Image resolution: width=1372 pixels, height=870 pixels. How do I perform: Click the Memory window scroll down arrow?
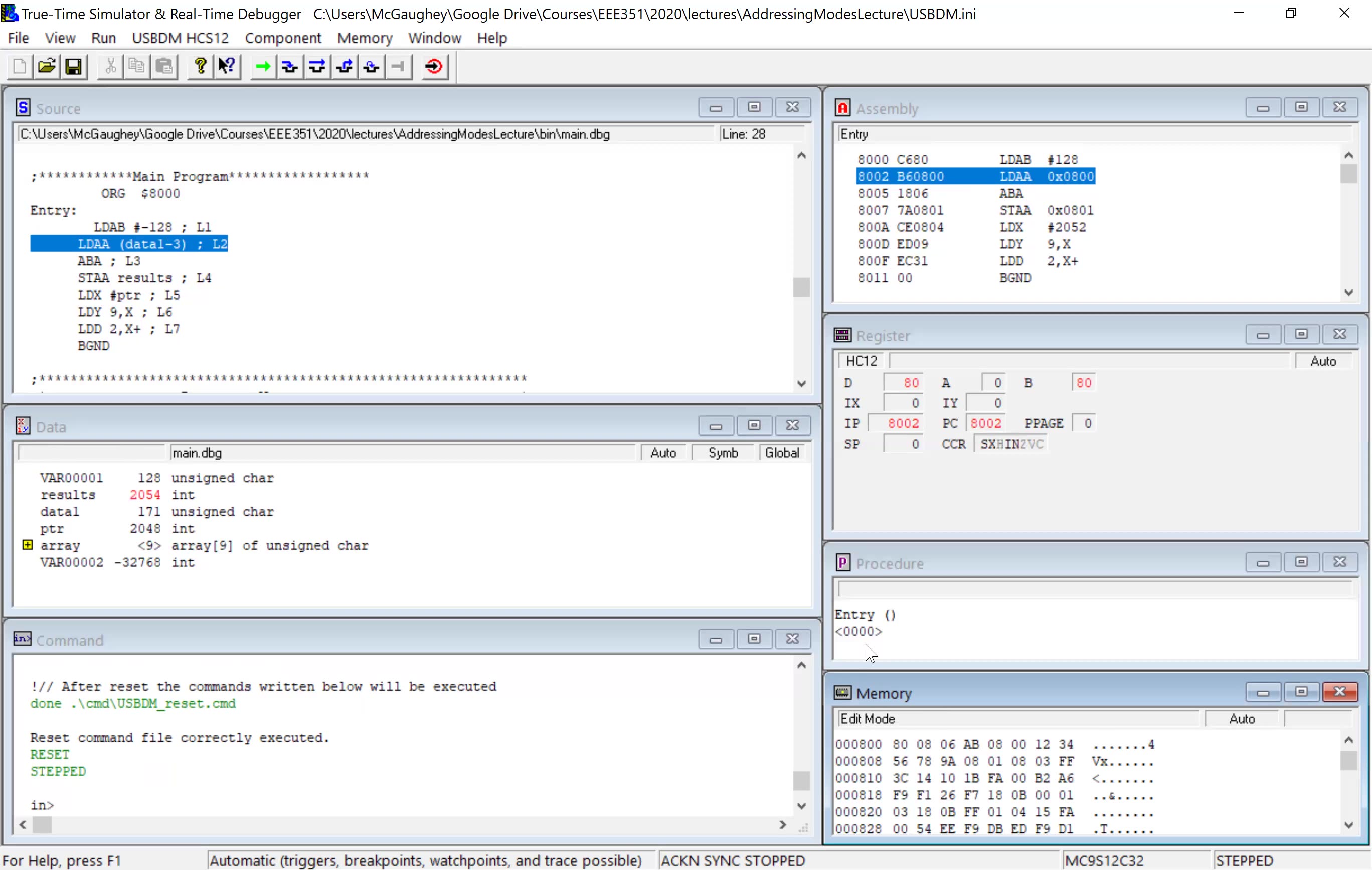(x=1348, y=824)
